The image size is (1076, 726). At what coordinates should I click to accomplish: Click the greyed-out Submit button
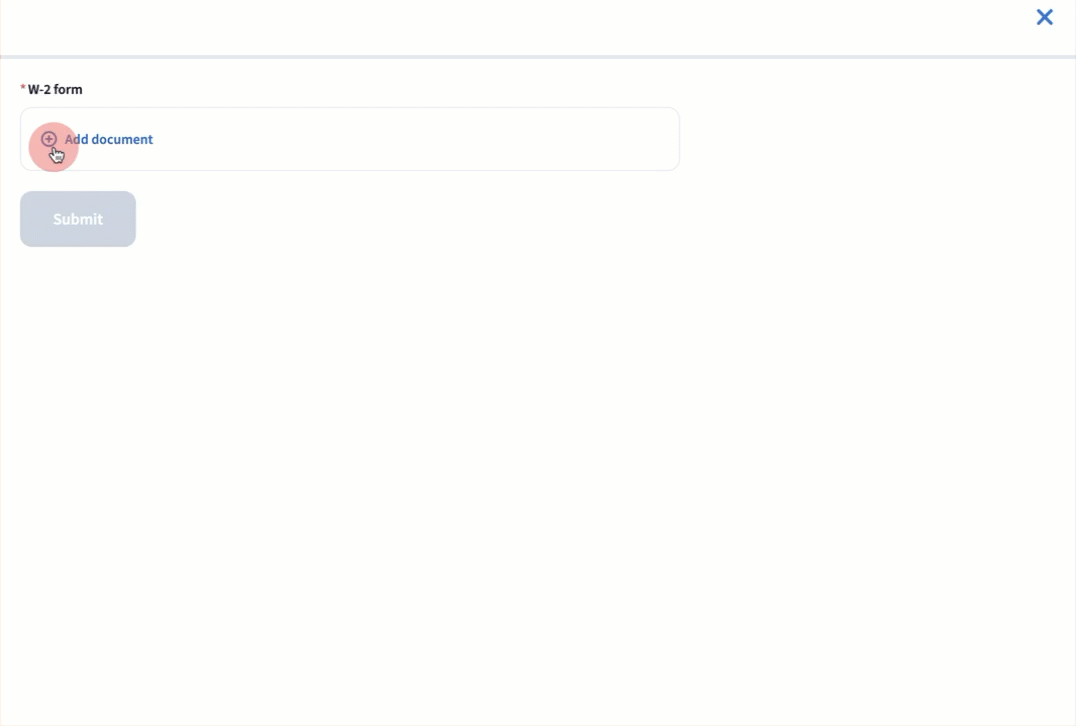tap(78, 219)
